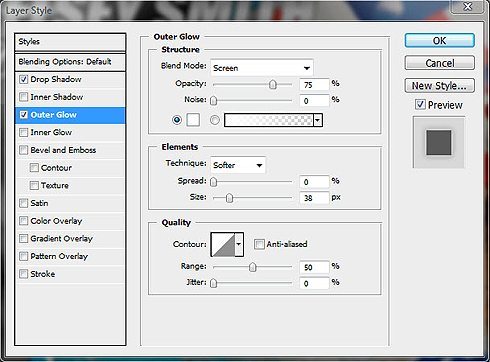Click the Contour curve thumbnail in Quality
Screen dimensions: 490x362
coord(223,245)
